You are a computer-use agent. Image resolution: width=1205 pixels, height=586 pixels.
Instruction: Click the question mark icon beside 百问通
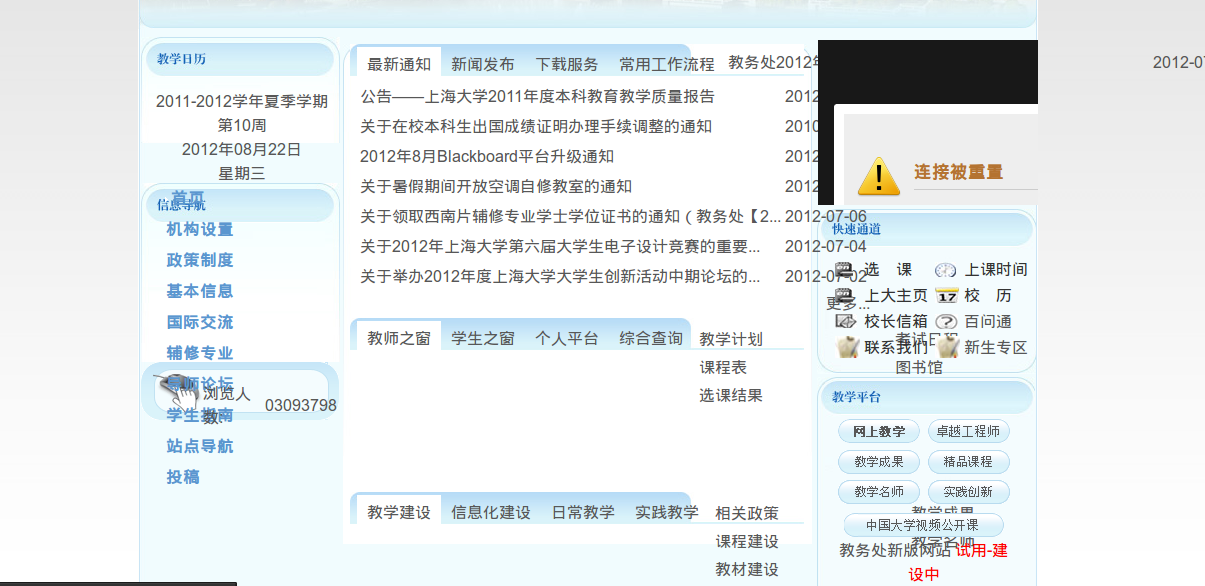946,322
